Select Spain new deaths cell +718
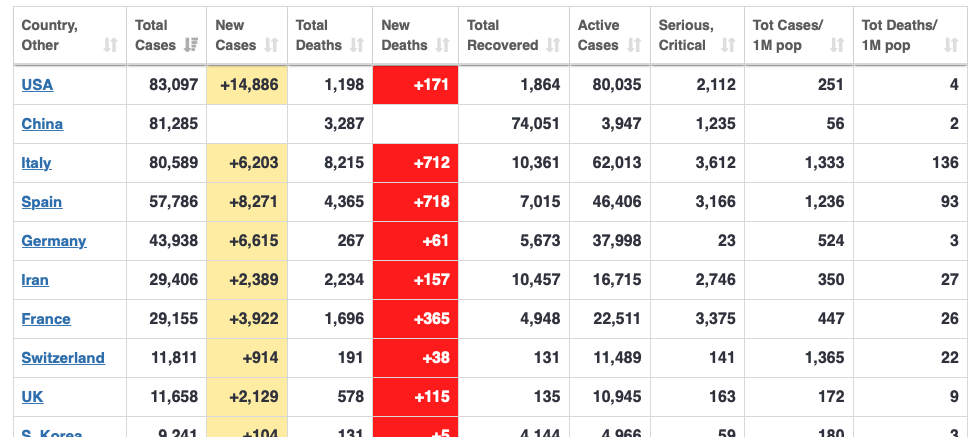Screen dimensions: 979x437 coord(416,202)
